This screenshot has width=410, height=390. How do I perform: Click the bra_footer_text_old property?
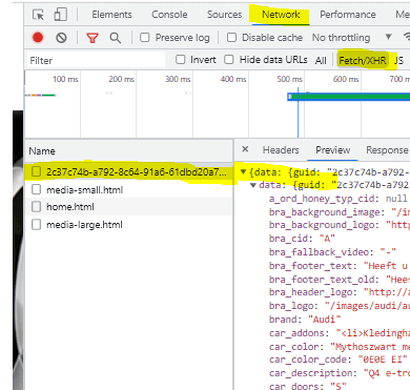tap(339, 279)
